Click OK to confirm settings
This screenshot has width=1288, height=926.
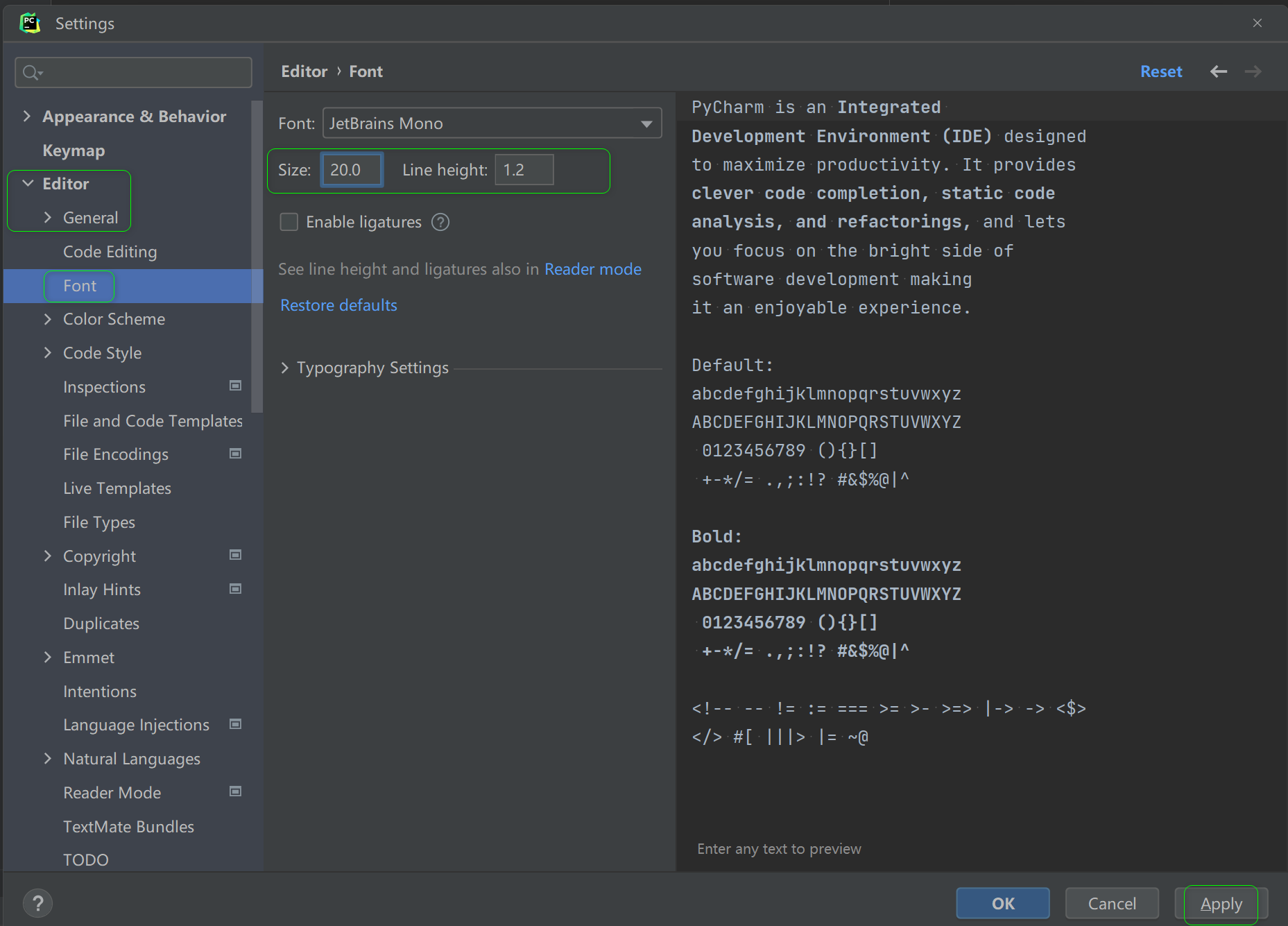click(x=1002, y=903)
